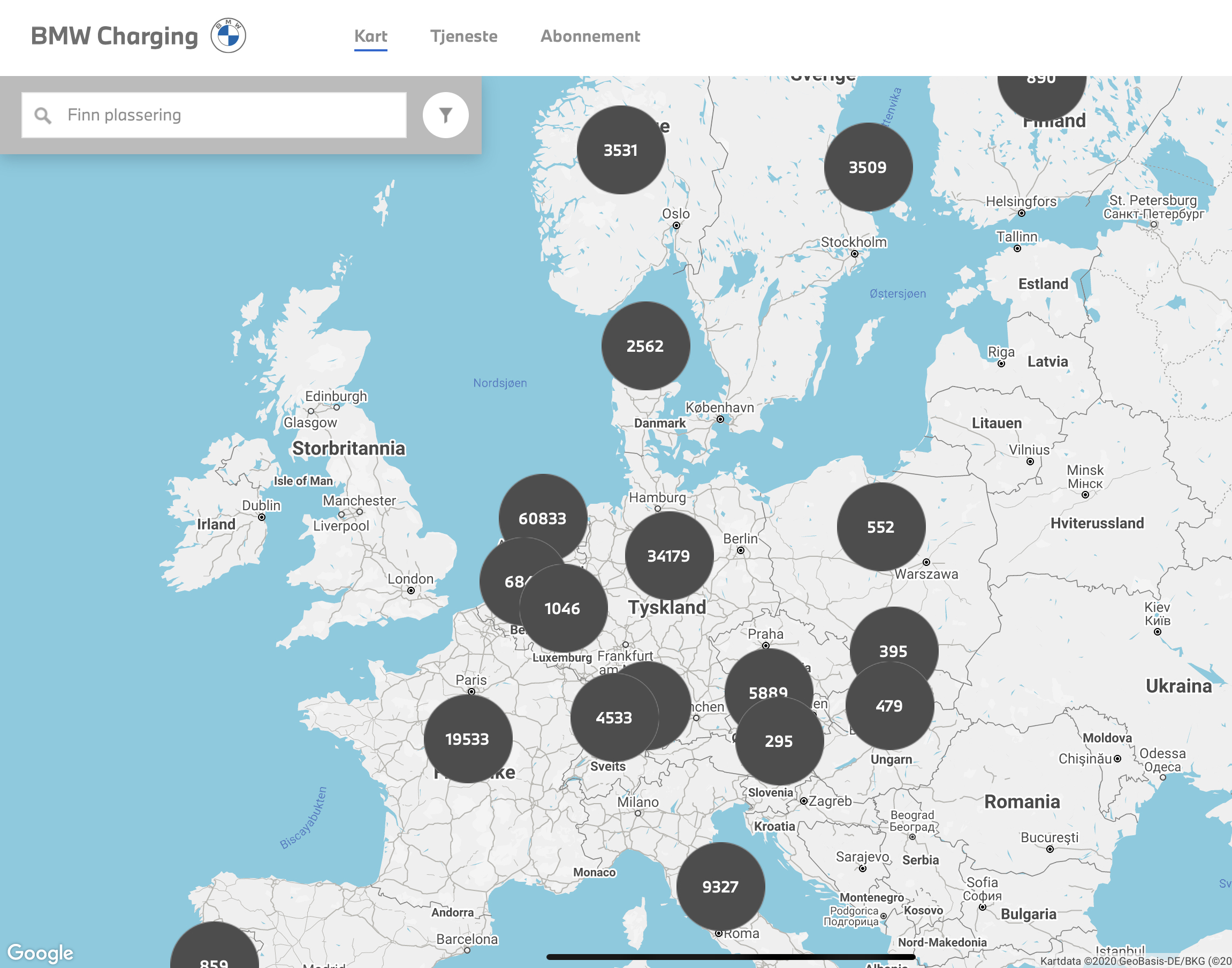This screenshot has height=968, width=1232.
Task: Select the 1046 charging cluster marker
Action: pyautogui.click(x=563, y=608)
